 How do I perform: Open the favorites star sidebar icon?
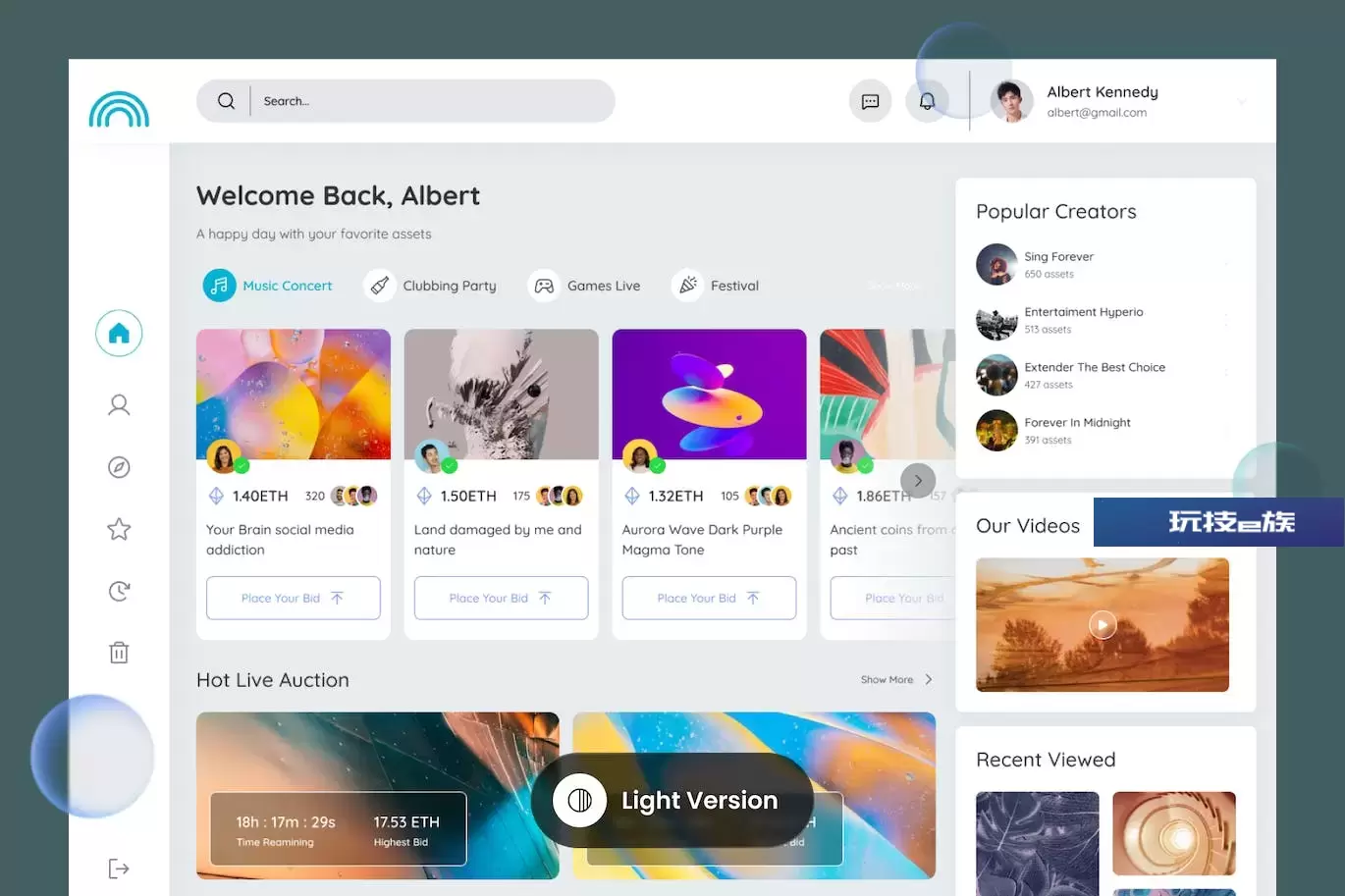[x=119, y=529]
